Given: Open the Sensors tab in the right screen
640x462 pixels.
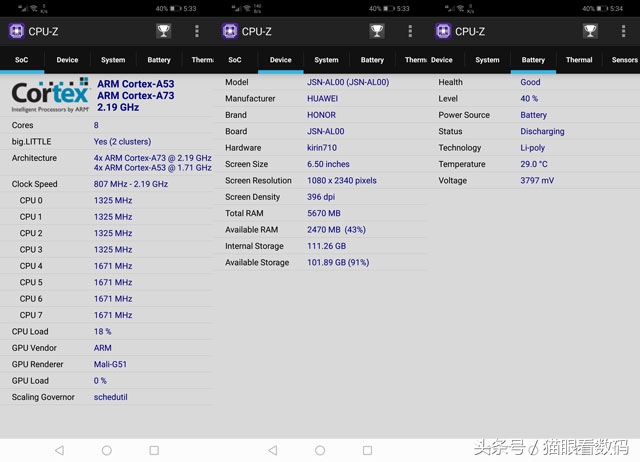Looking at the screenshot, I should pos(624,60).
